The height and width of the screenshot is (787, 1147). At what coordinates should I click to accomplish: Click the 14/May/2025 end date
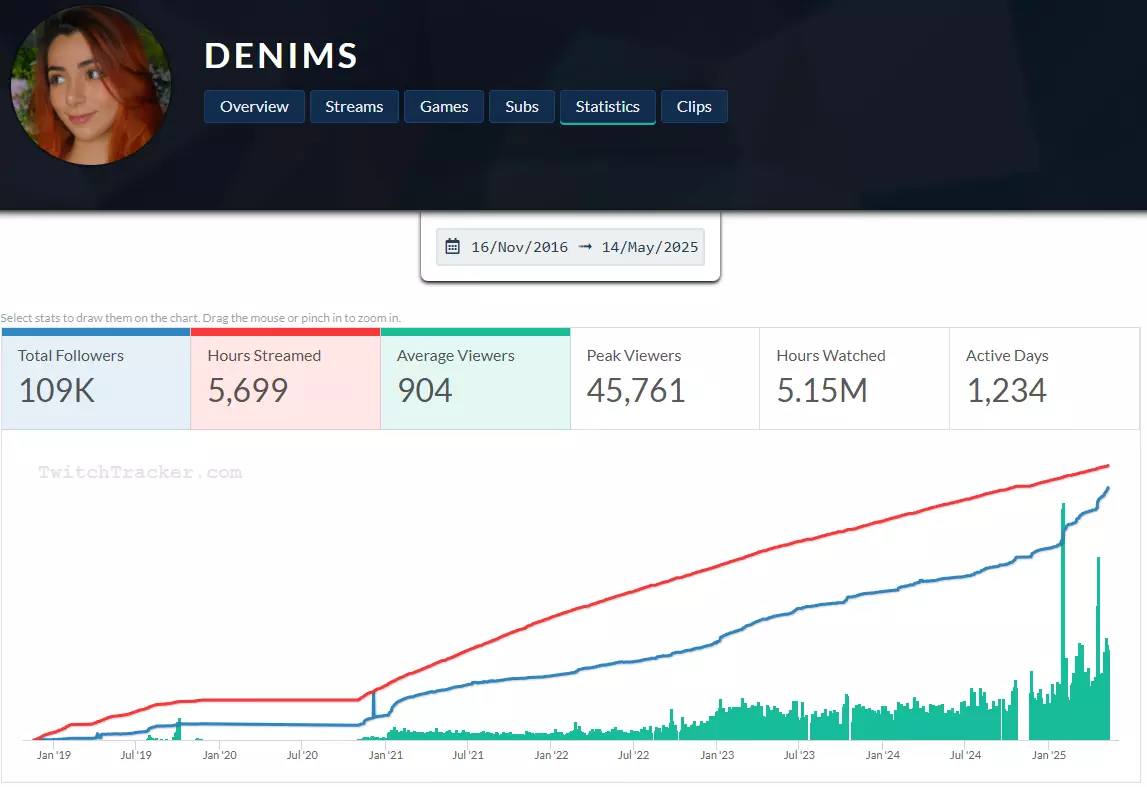(x=650, y=247)
